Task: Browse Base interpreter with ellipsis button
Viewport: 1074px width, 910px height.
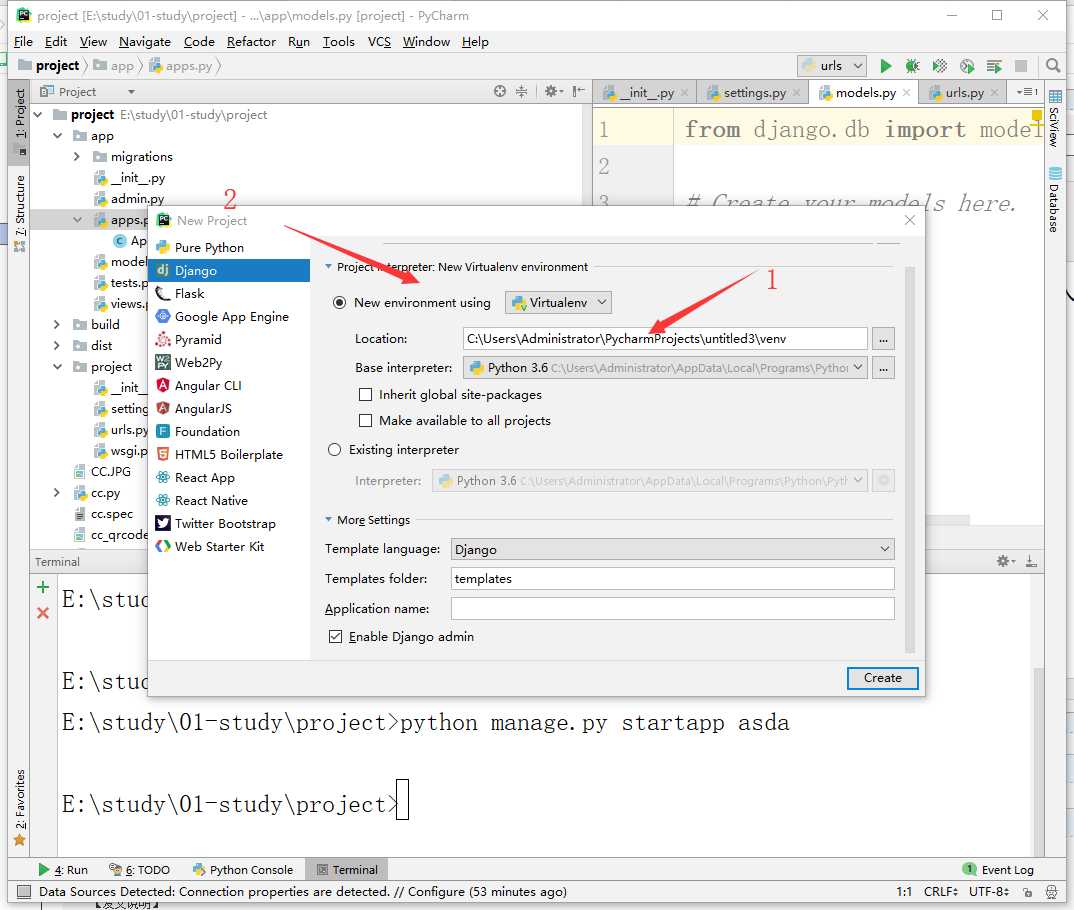Action: coord(884,368)
